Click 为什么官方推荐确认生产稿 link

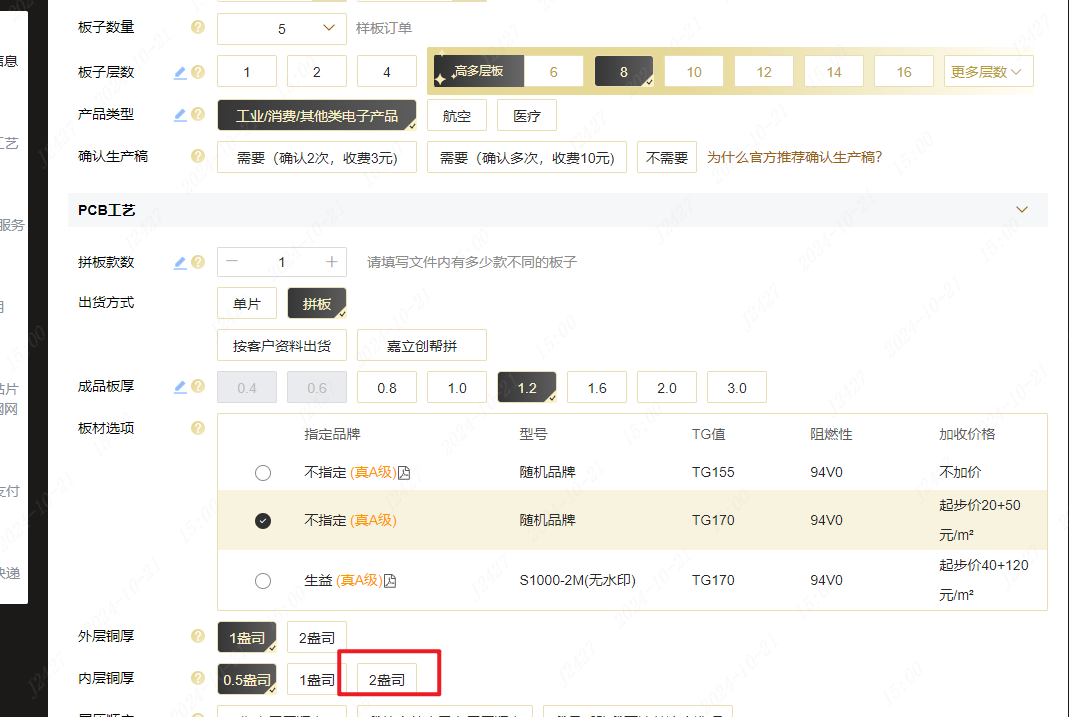(x=794, y=158)
